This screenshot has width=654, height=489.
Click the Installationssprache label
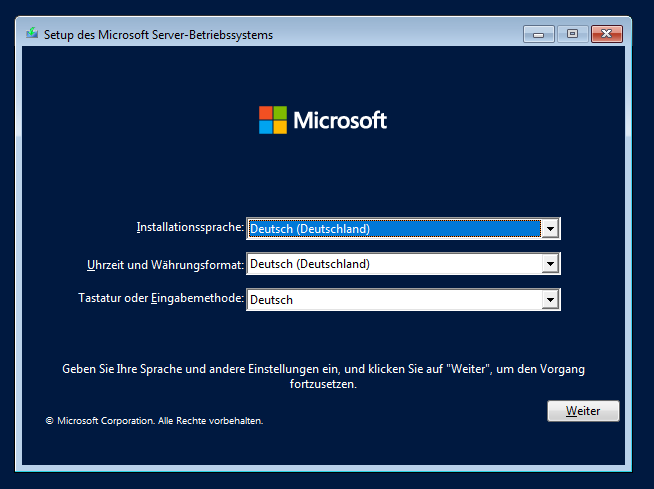[190, 227]
